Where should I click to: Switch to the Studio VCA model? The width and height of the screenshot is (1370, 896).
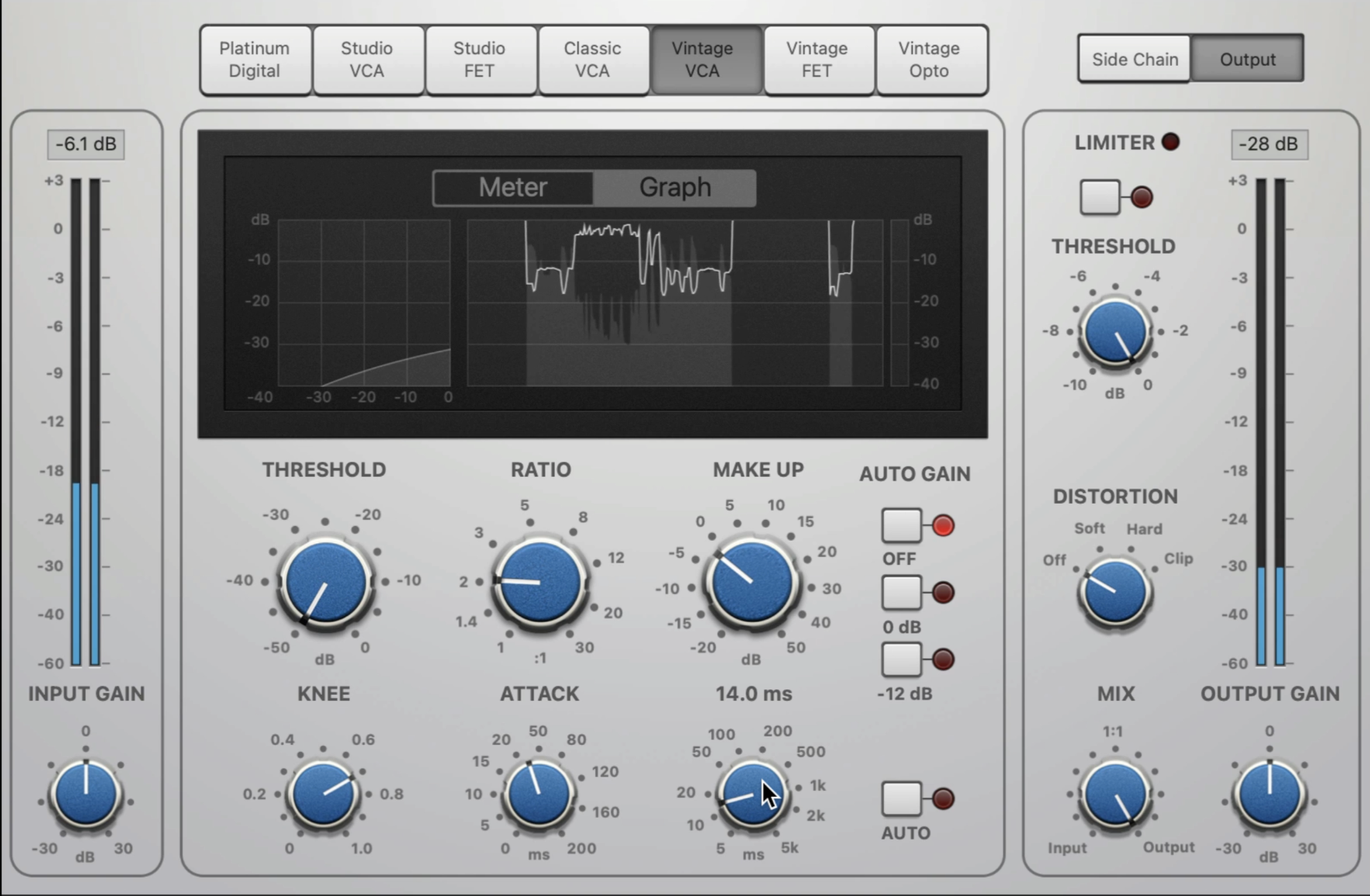pyautogui.click(x=368, y=60)
